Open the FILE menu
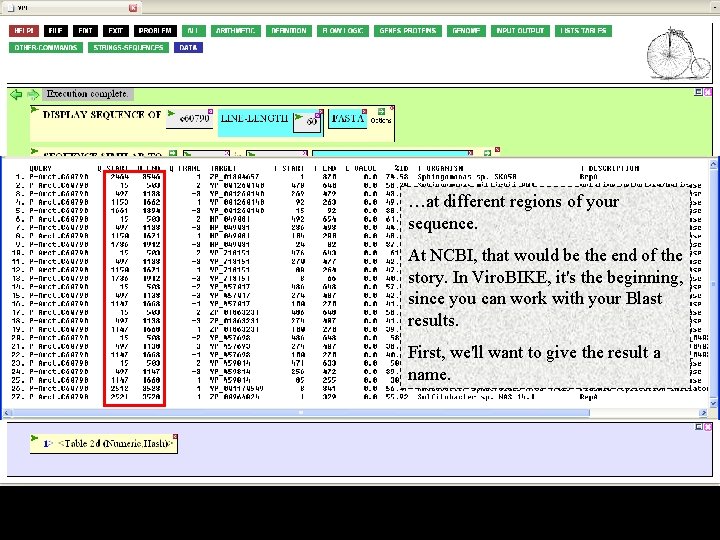This screenshot has height=540, width=720. pos(56,31)
